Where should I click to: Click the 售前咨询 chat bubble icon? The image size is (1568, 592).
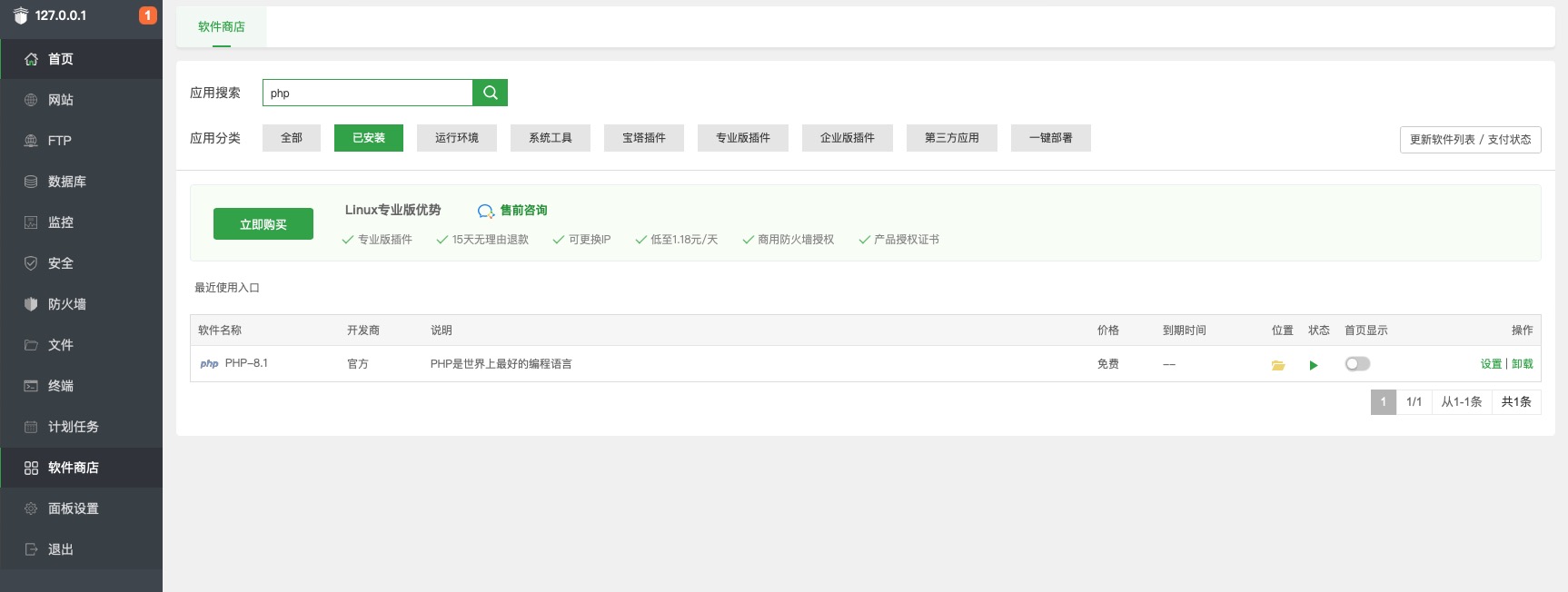486,211
